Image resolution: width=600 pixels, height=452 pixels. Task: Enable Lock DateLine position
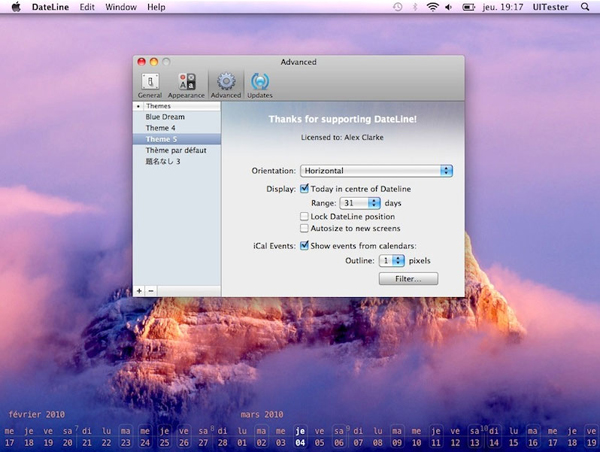tap(304, 217)
